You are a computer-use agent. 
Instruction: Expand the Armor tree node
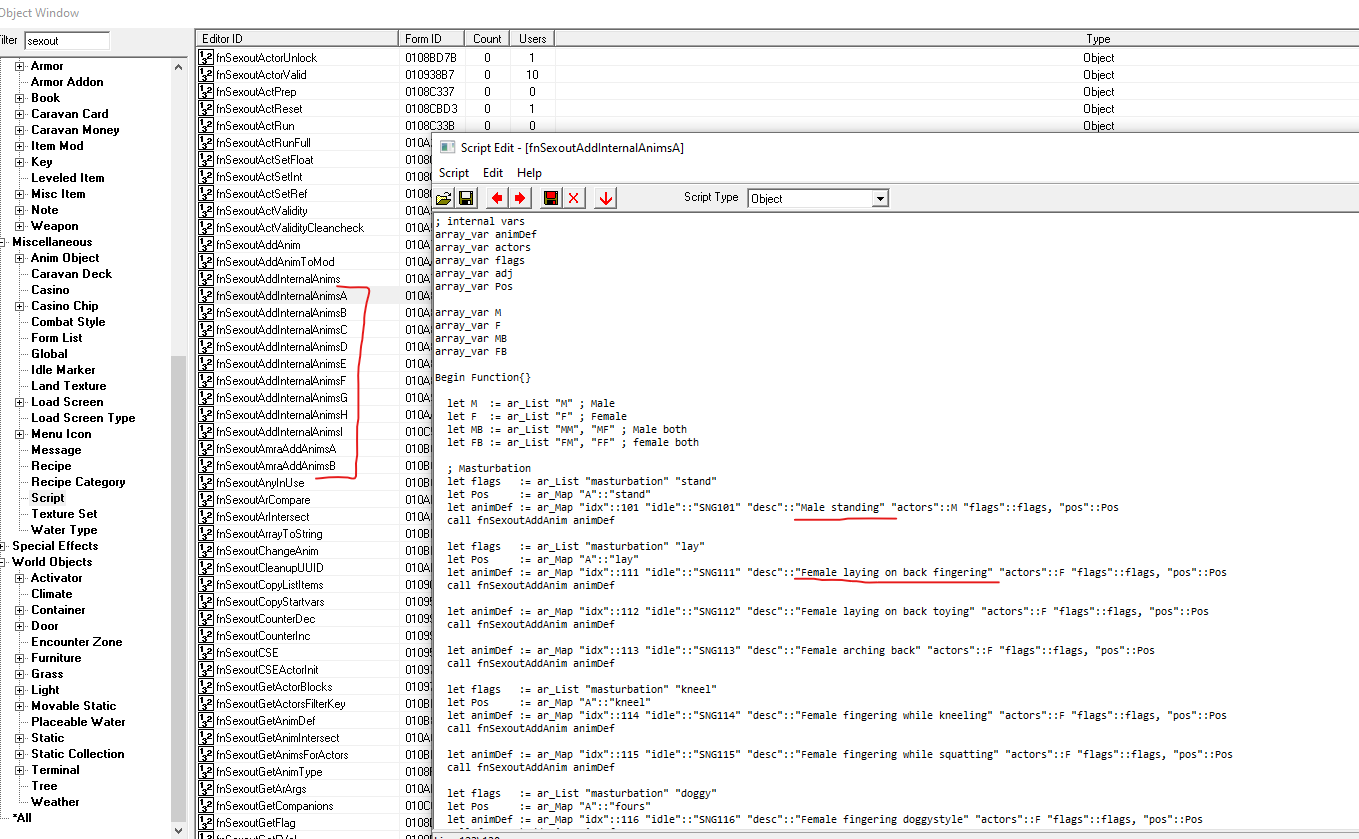[x=19, y=66]
